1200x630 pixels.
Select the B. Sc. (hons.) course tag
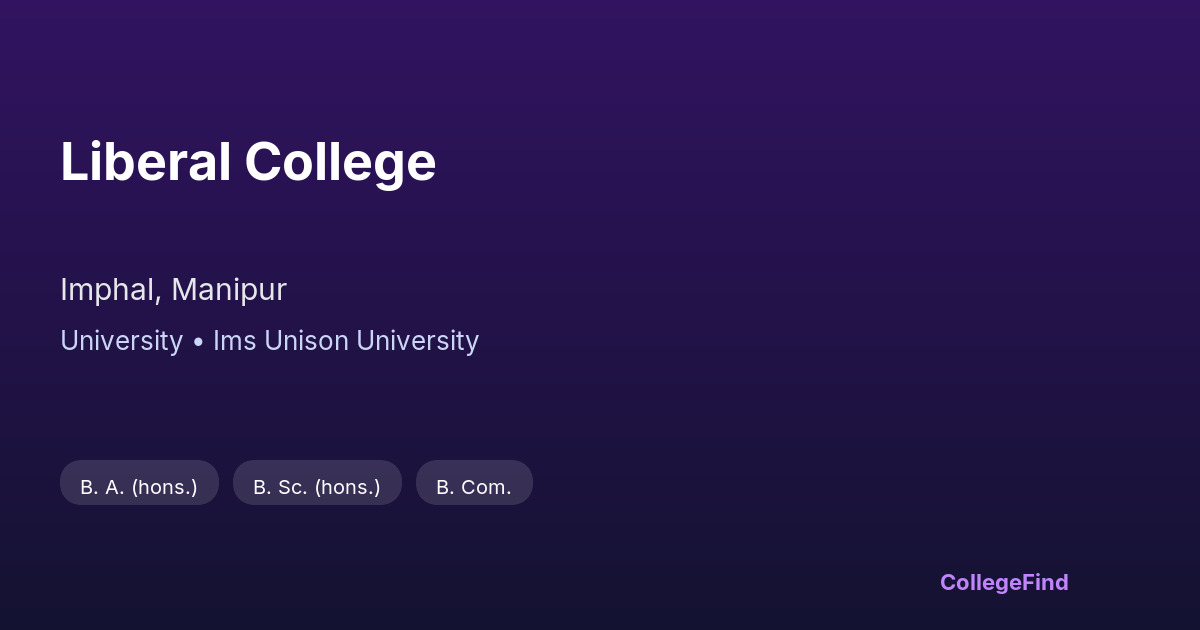pyautogui.click(x=317, y=487)
